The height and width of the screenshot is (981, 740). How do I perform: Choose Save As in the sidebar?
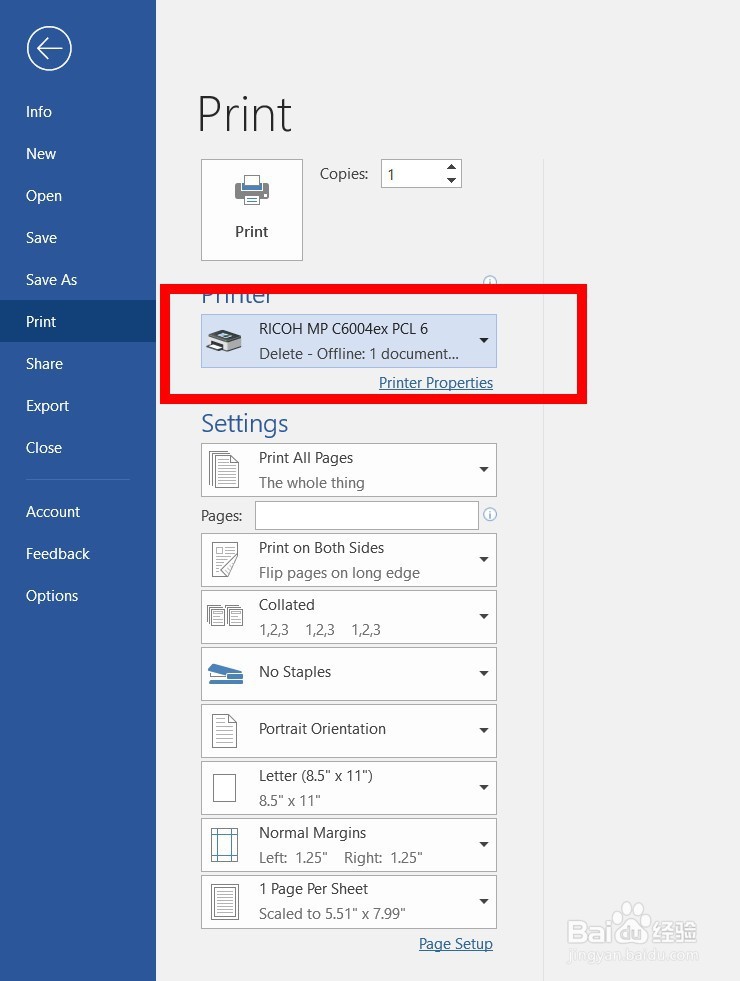point(51,279)
